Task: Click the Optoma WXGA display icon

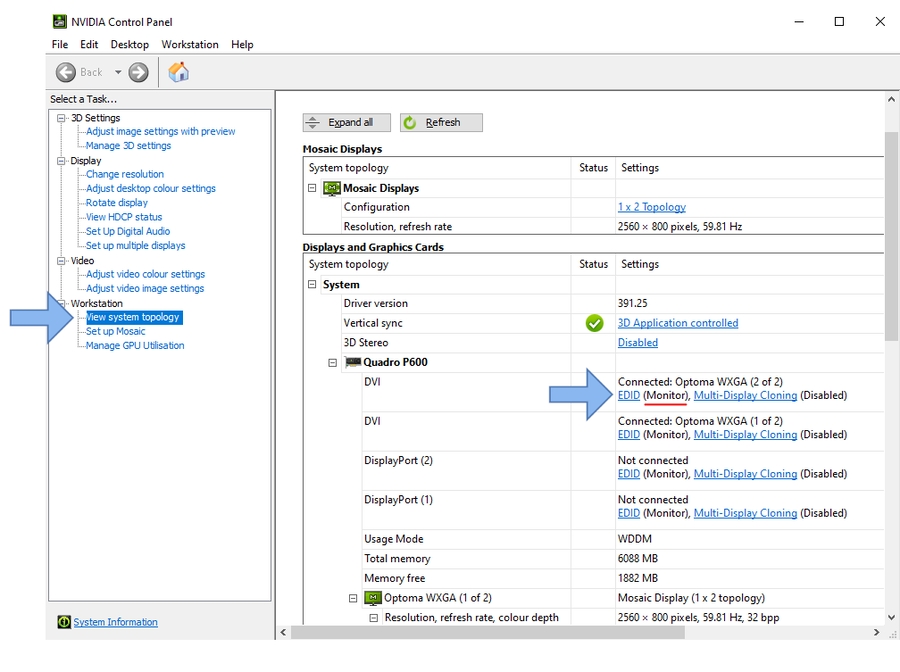Action: tap(373, 598)
